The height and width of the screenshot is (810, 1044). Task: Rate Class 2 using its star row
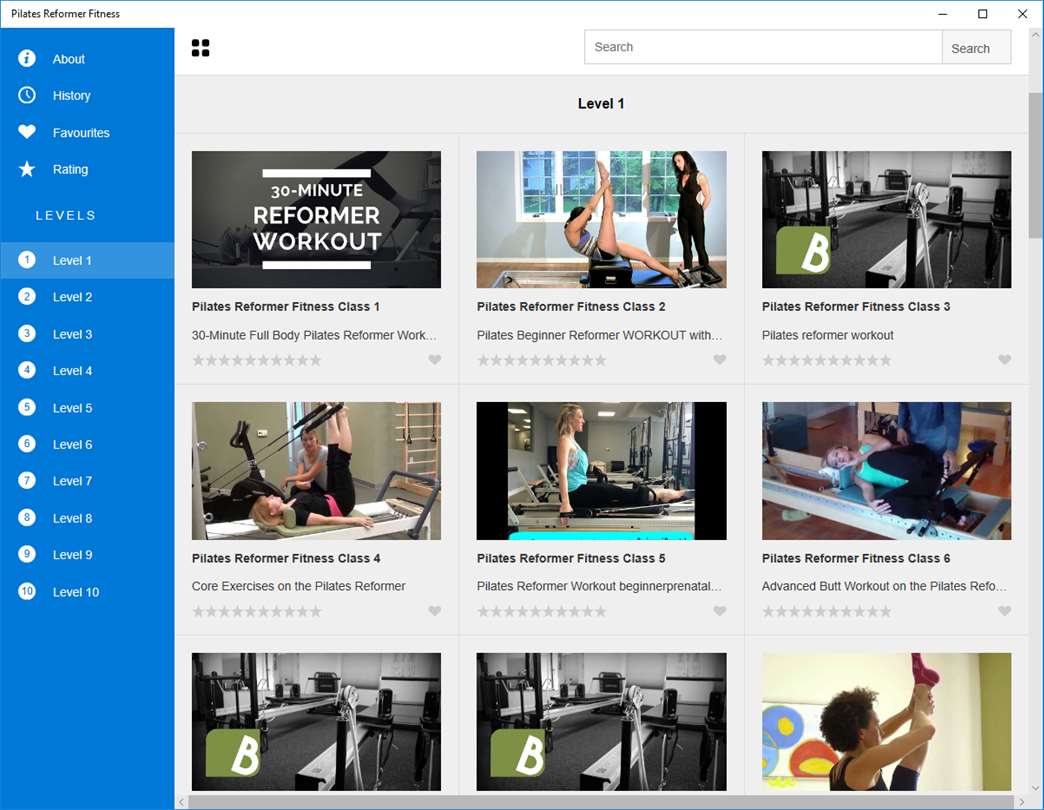click(x=542, y=360)
